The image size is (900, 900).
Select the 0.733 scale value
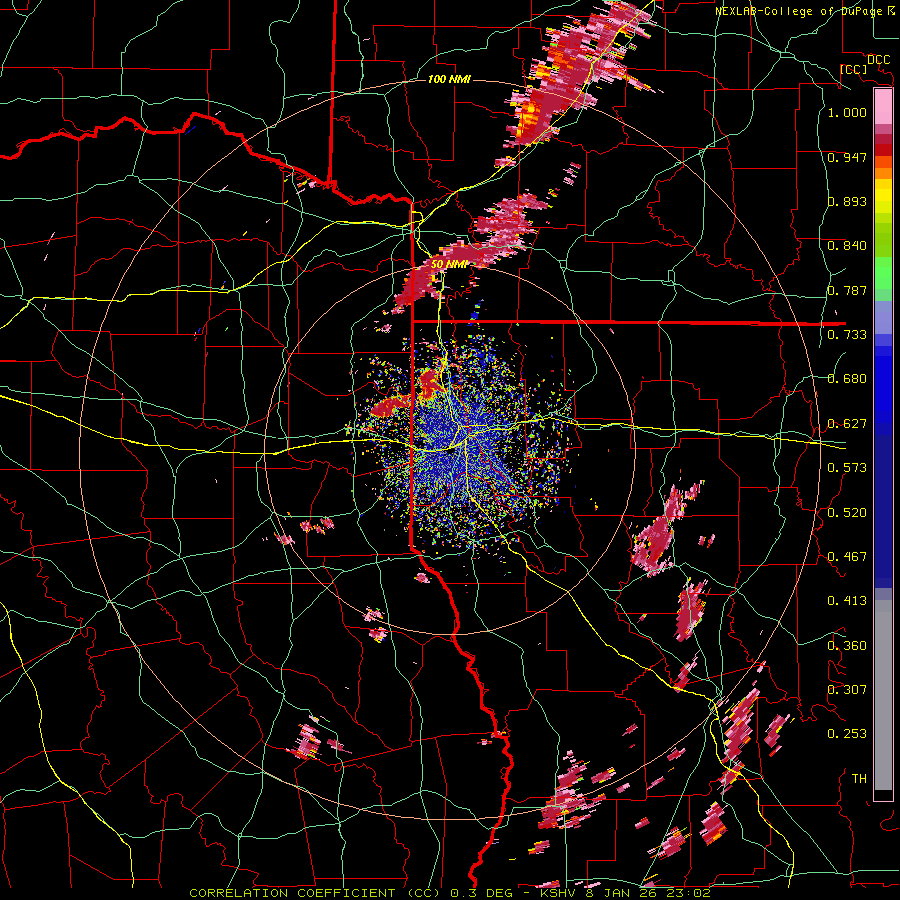pyautogui.click(x=847, y=335)
